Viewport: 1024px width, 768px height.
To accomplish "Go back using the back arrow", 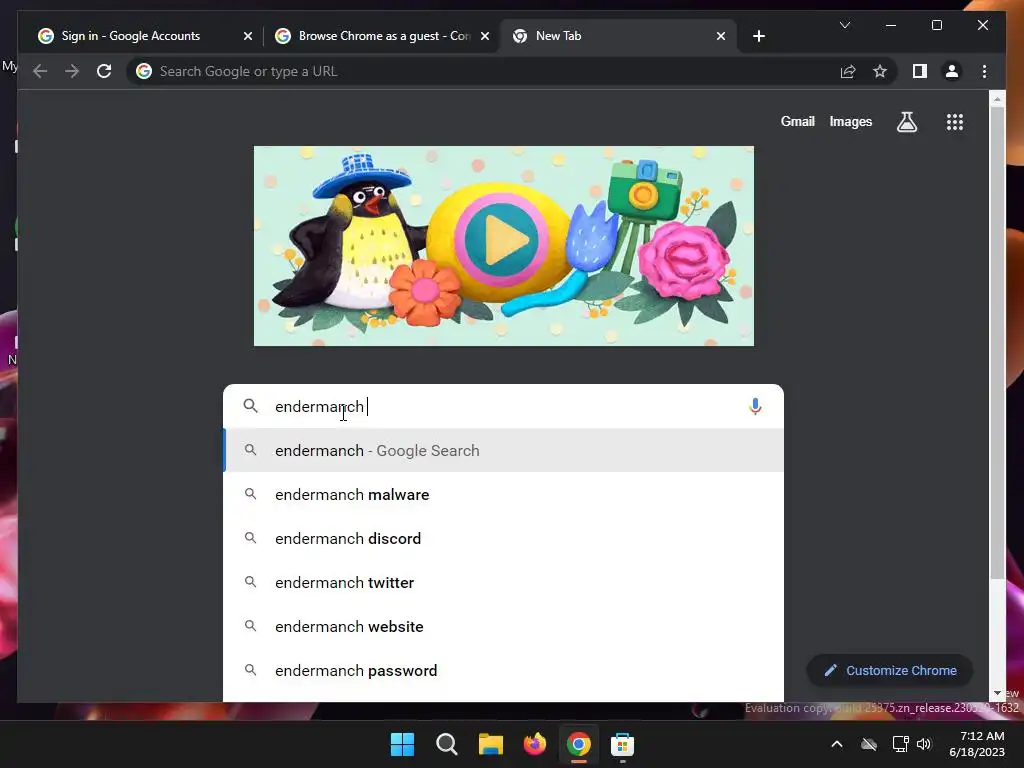I will (40, 71).
